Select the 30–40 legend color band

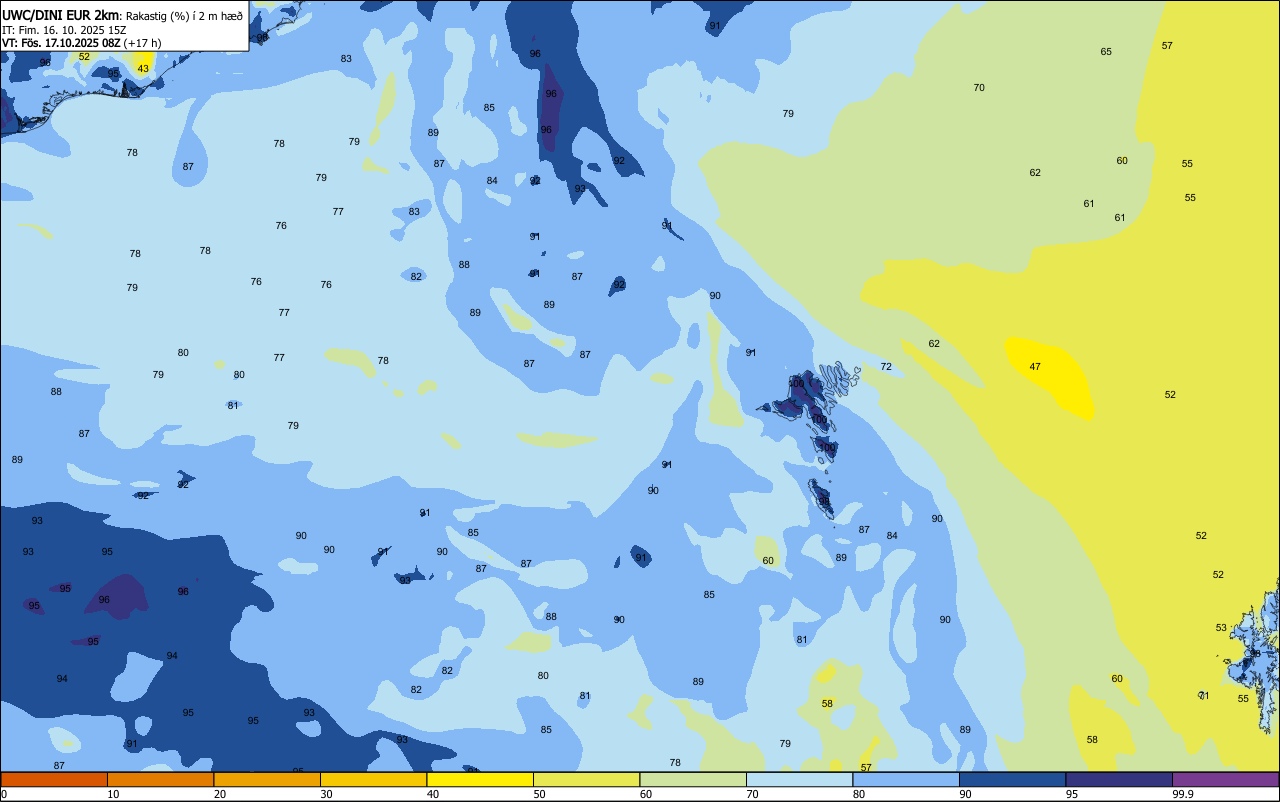(x=373, y=779)
